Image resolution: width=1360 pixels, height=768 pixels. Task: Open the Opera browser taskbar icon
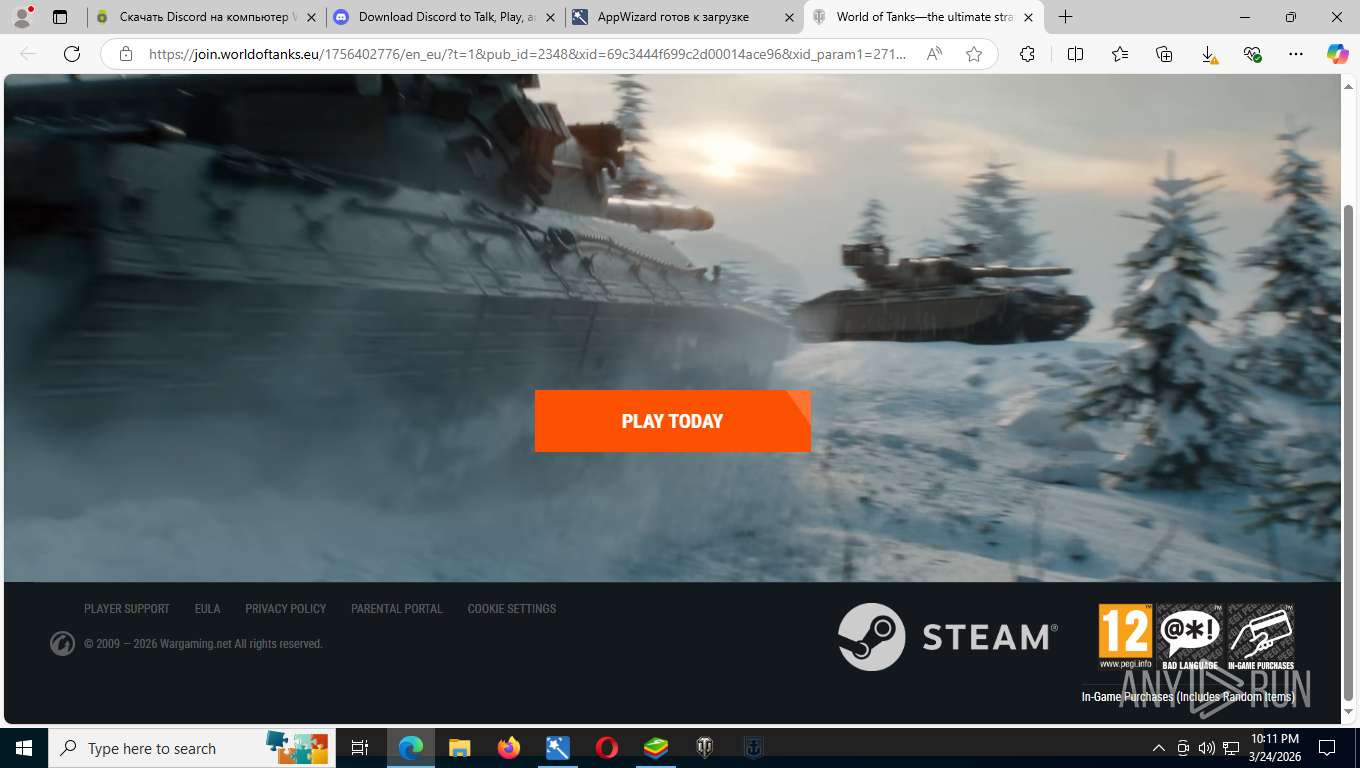click(606, 748)
